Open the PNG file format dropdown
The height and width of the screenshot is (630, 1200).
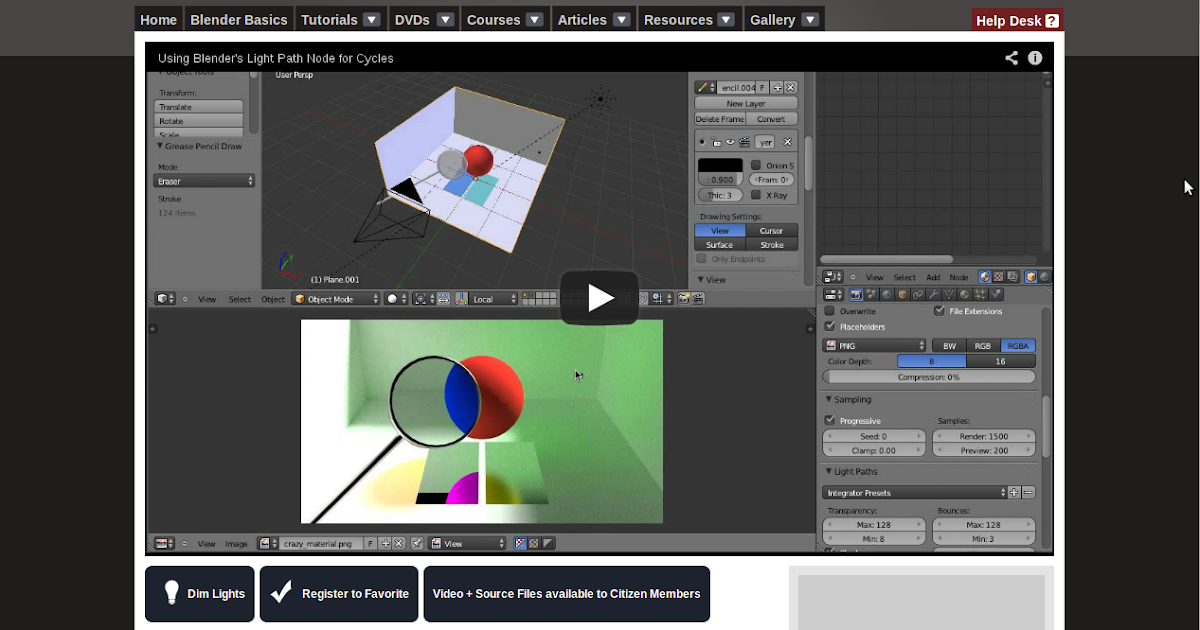pos(874,345)
